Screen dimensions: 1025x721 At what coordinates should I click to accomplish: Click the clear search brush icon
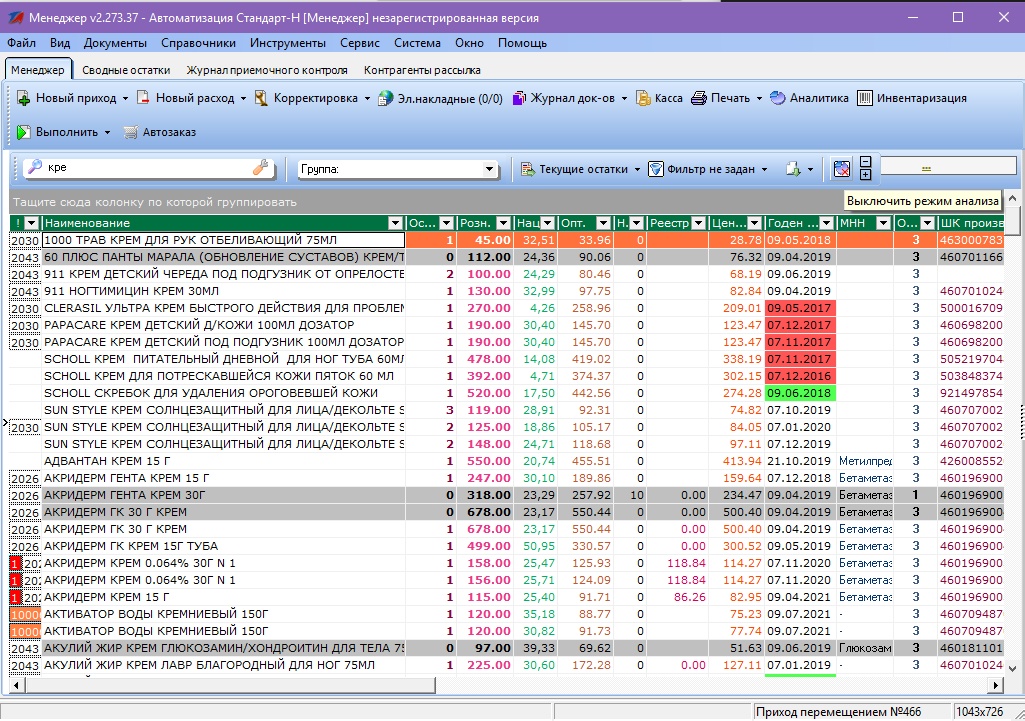[x=261, y=169]
